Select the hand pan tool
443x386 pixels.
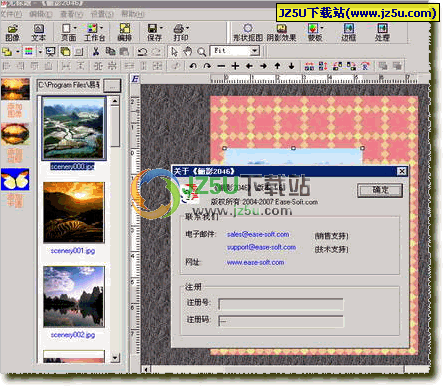pos(187,51)
